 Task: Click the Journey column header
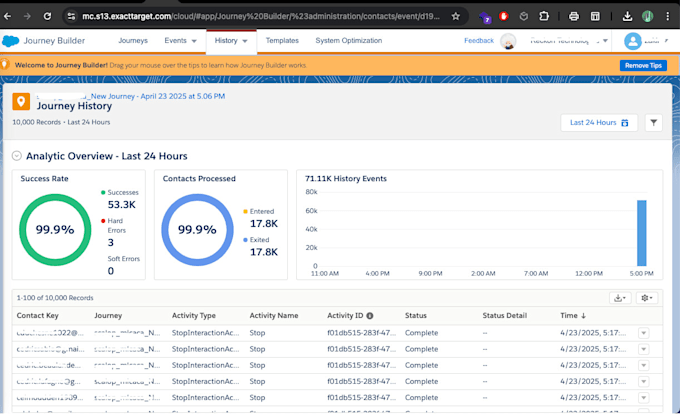coord(108,316)
